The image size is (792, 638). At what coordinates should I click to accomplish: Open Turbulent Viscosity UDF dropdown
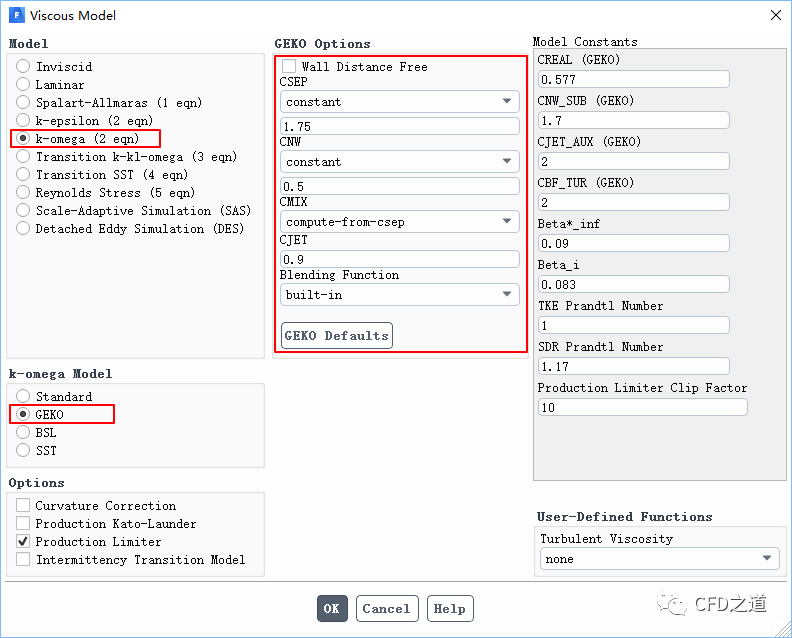tap(658, 558)
